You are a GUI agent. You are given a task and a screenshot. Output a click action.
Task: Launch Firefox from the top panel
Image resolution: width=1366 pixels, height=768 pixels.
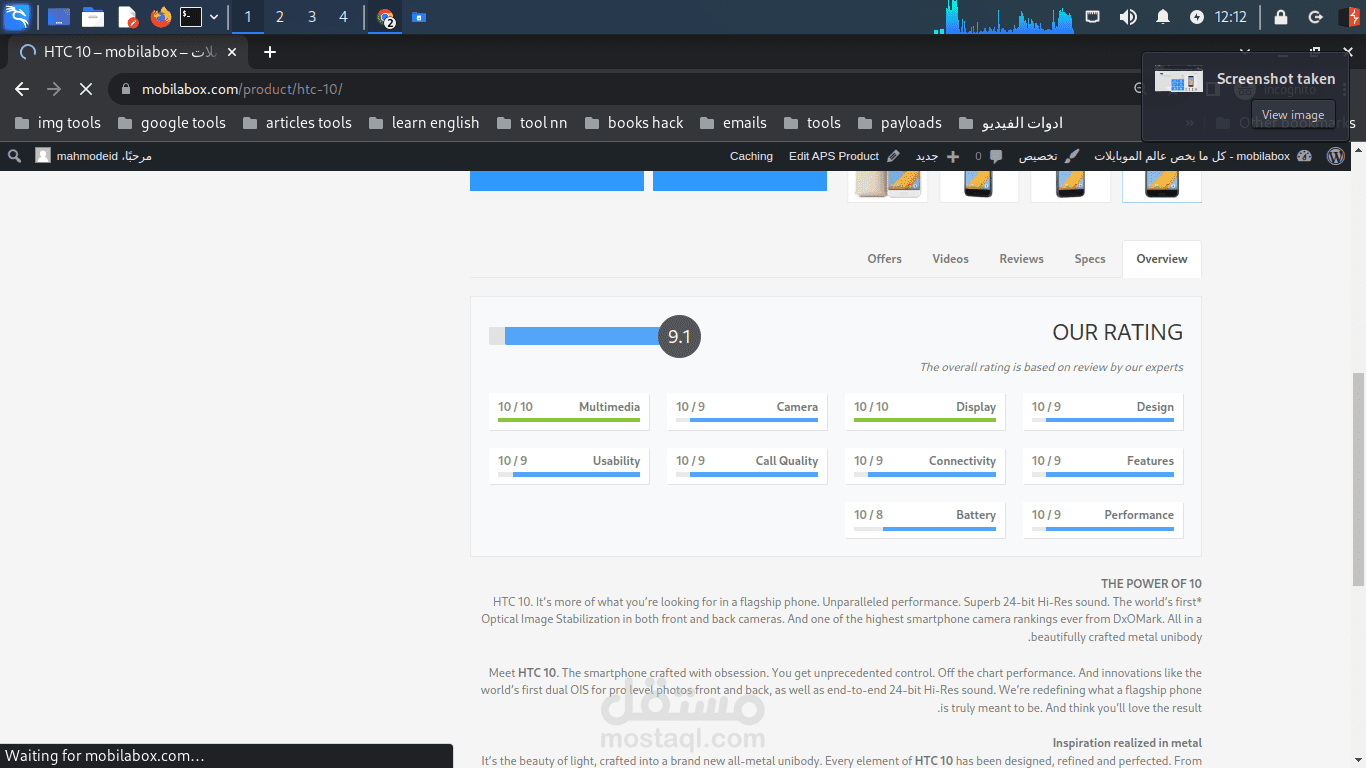[x=160, y=17]
